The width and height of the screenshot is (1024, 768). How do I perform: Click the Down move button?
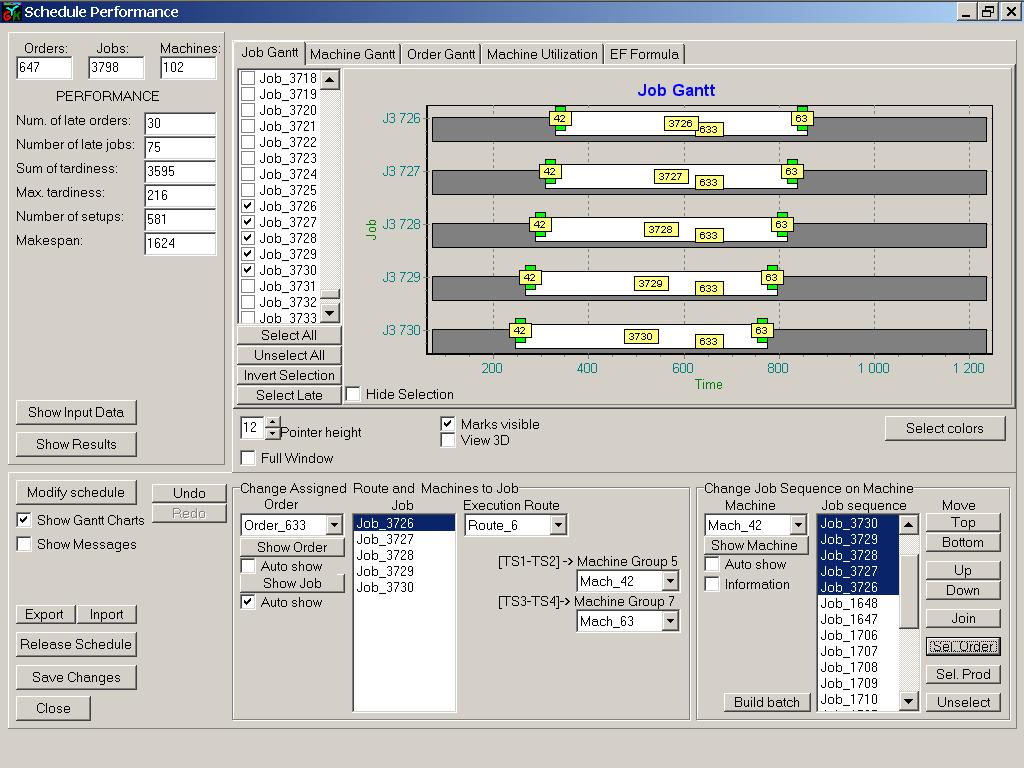963,590
